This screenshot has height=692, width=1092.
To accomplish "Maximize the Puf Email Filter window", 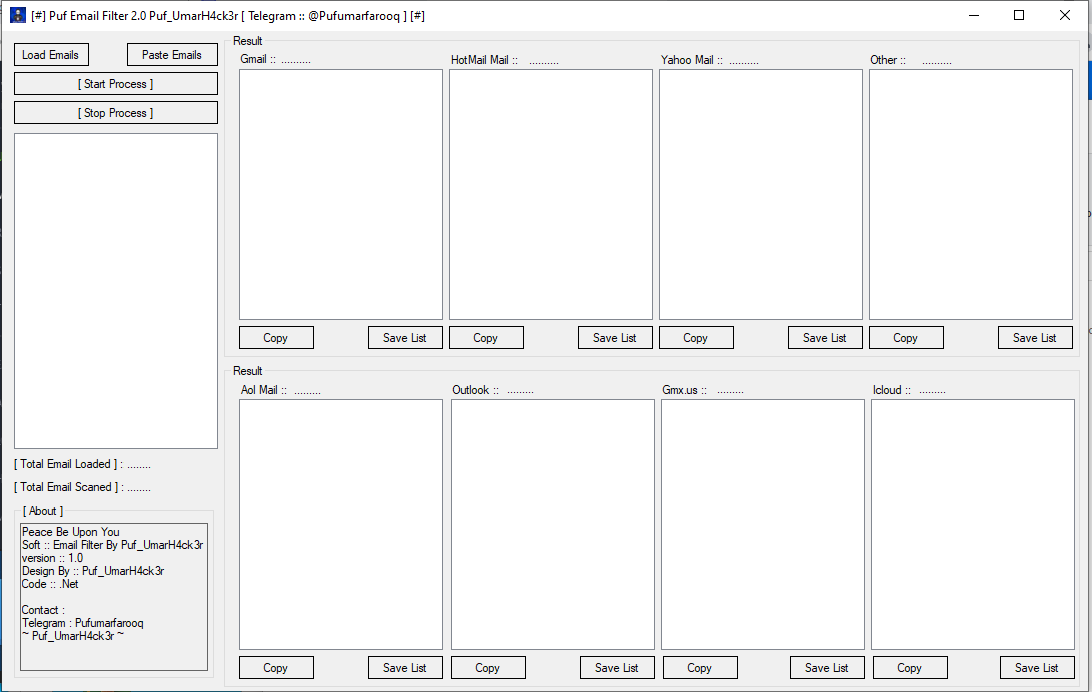I will click(1019, 16).
